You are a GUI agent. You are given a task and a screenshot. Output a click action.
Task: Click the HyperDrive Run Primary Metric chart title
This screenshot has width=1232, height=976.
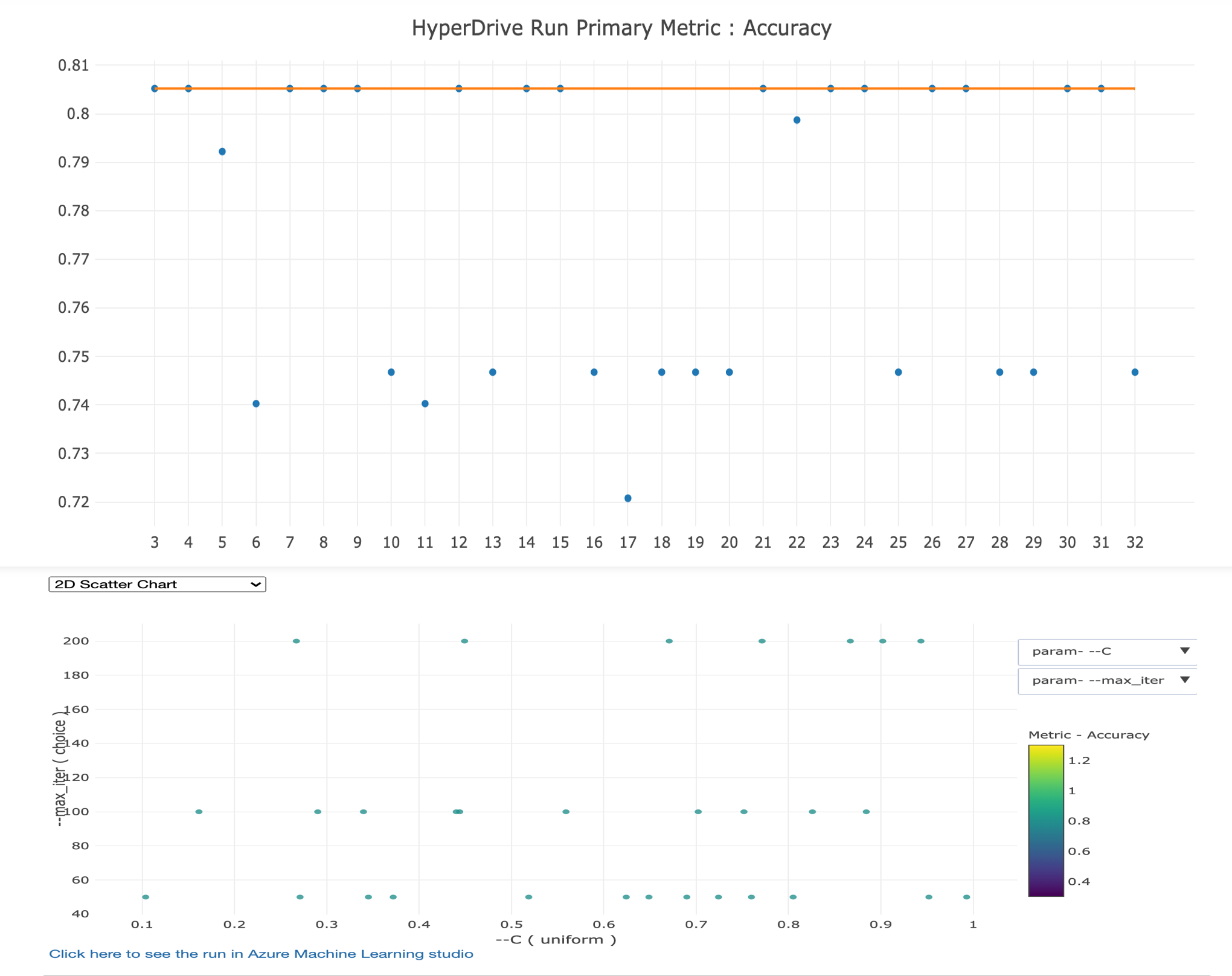[x=621, y=28]
